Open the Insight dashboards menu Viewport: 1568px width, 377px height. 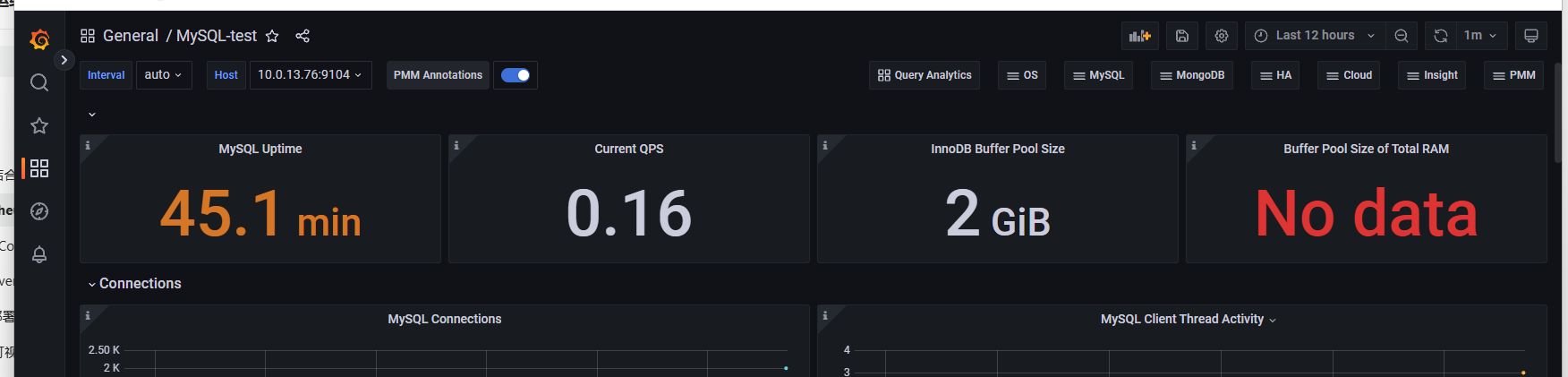[x=1432, y=75]
